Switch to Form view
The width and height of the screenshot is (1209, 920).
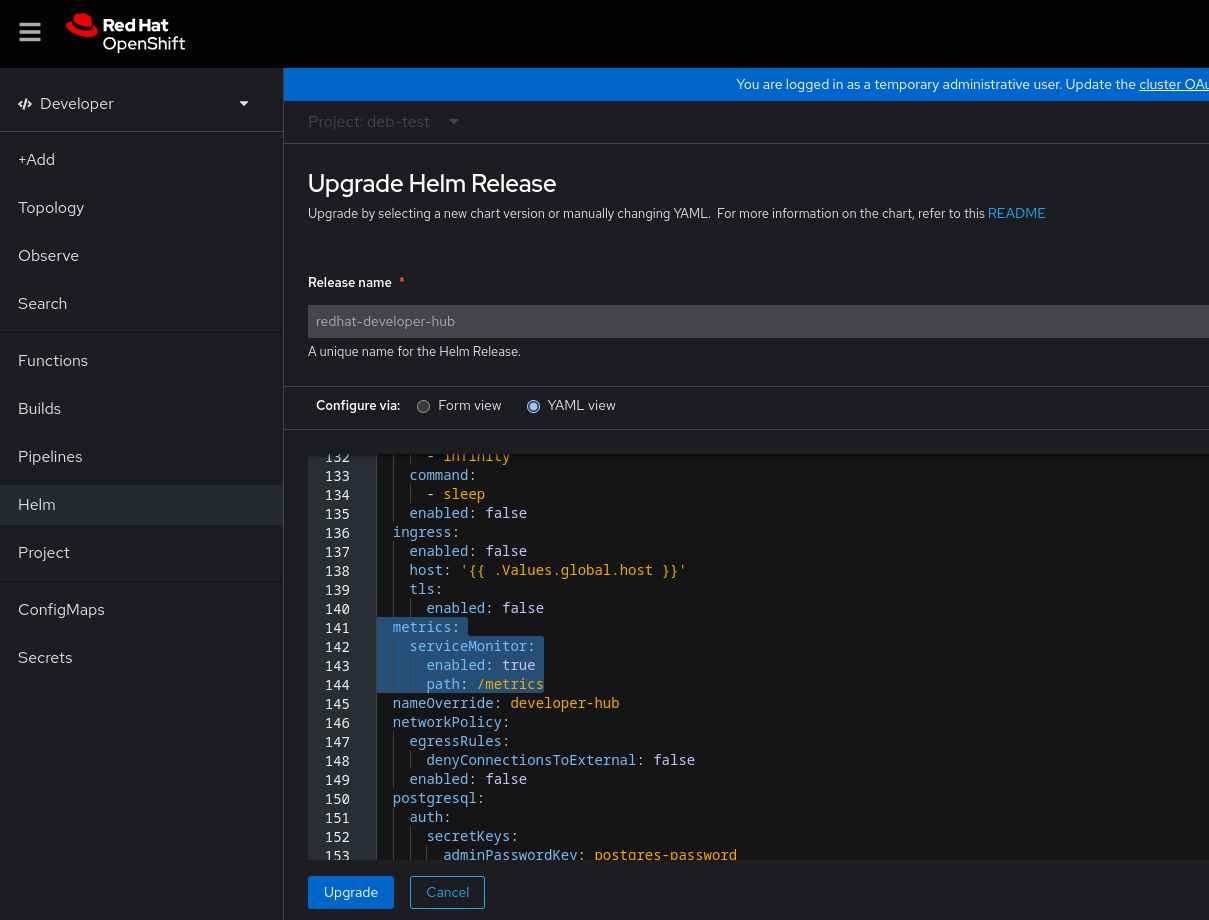click(423, 406)
